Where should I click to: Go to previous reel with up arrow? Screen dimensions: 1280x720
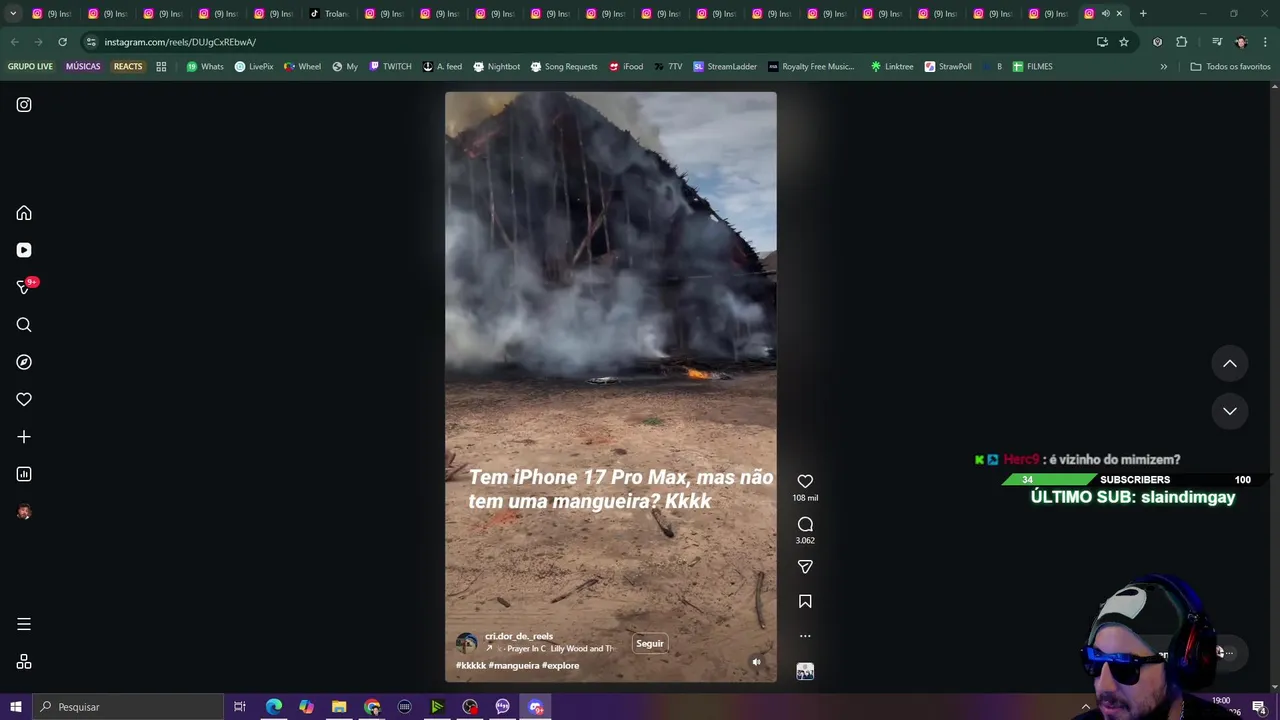[x=1230, y=364]
